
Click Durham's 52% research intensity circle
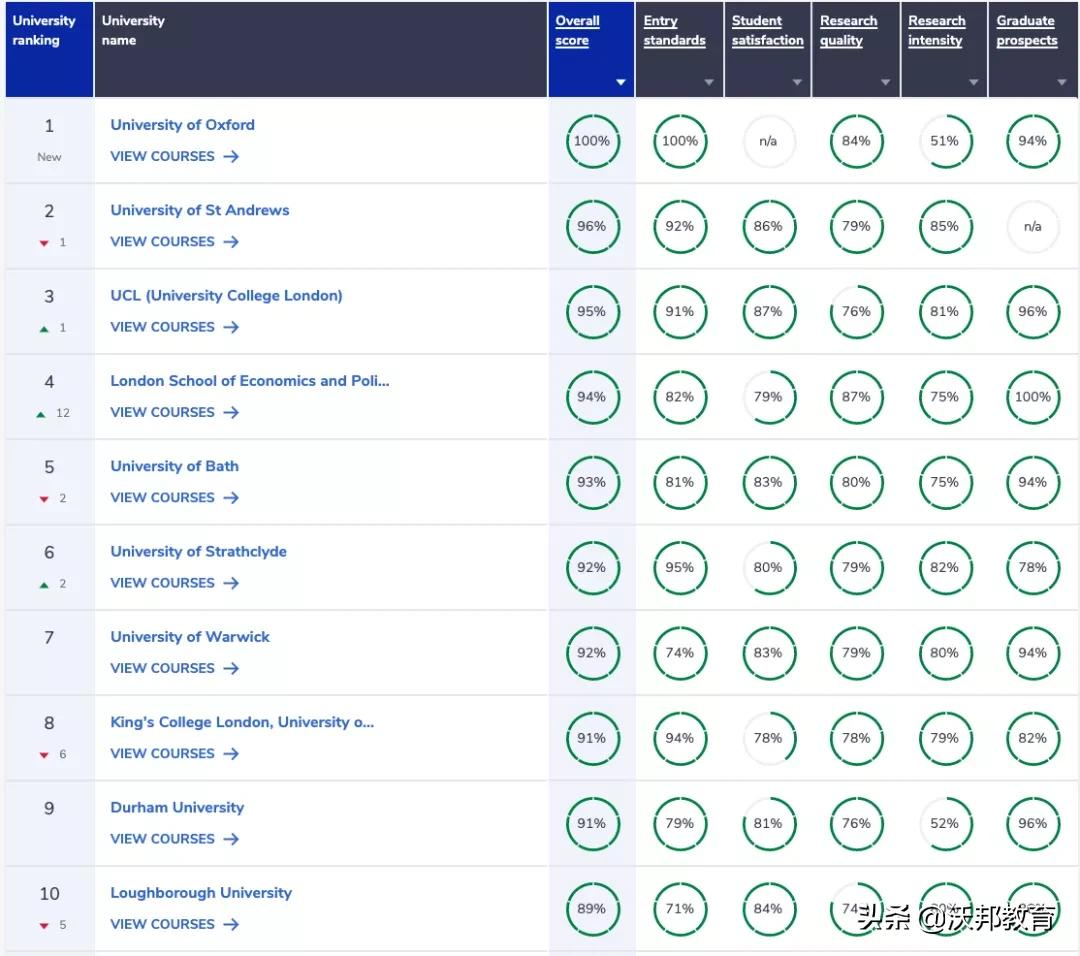pyautogui.click(x=944, y=824)
